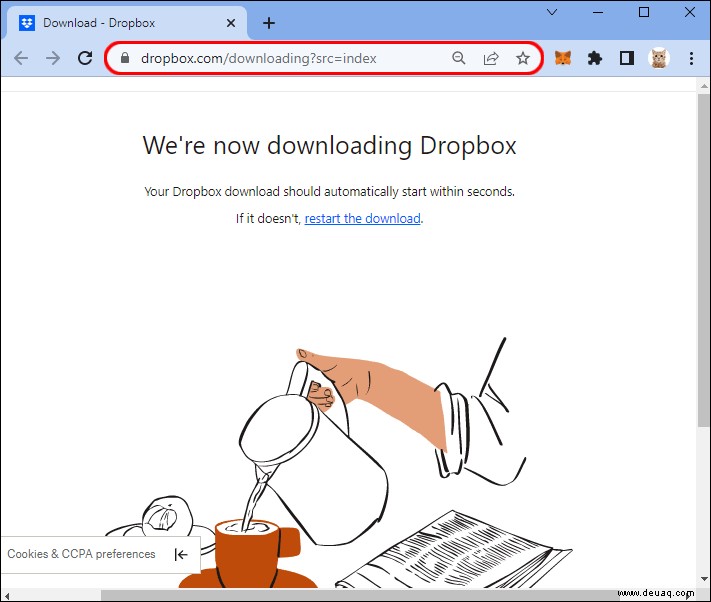This screenshot has height=602, width=711.
Task: Click the horizontal scrollbar thumb
Action: (358, 595)
